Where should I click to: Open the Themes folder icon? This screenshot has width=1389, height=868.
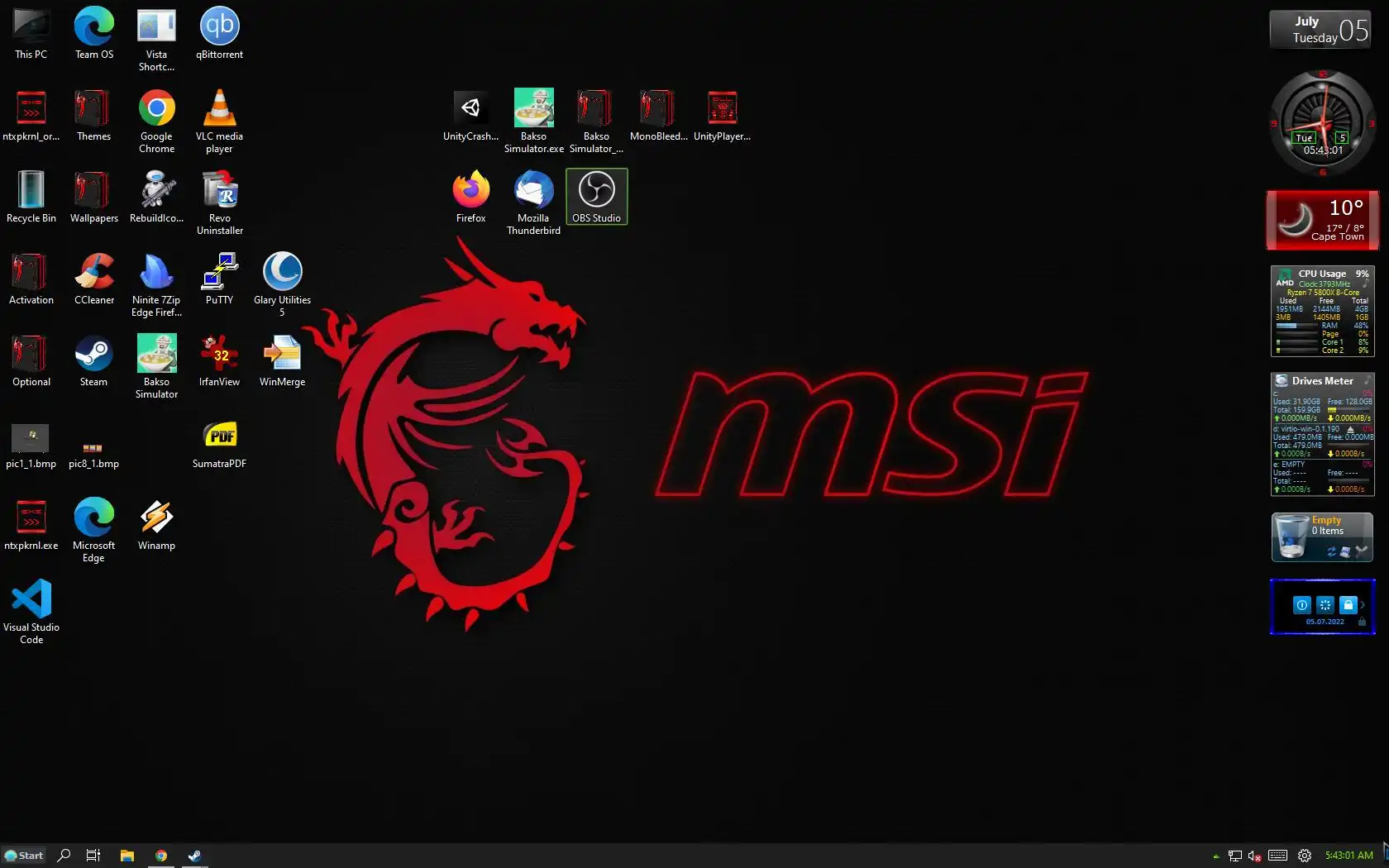click(x=93, y=116)
